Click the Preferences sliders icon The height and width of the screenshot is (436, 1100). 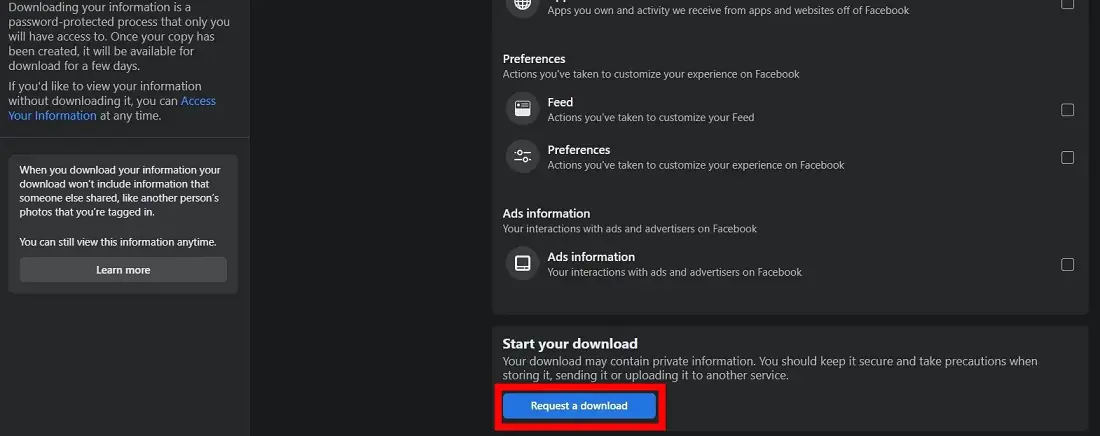pos(522,157)
